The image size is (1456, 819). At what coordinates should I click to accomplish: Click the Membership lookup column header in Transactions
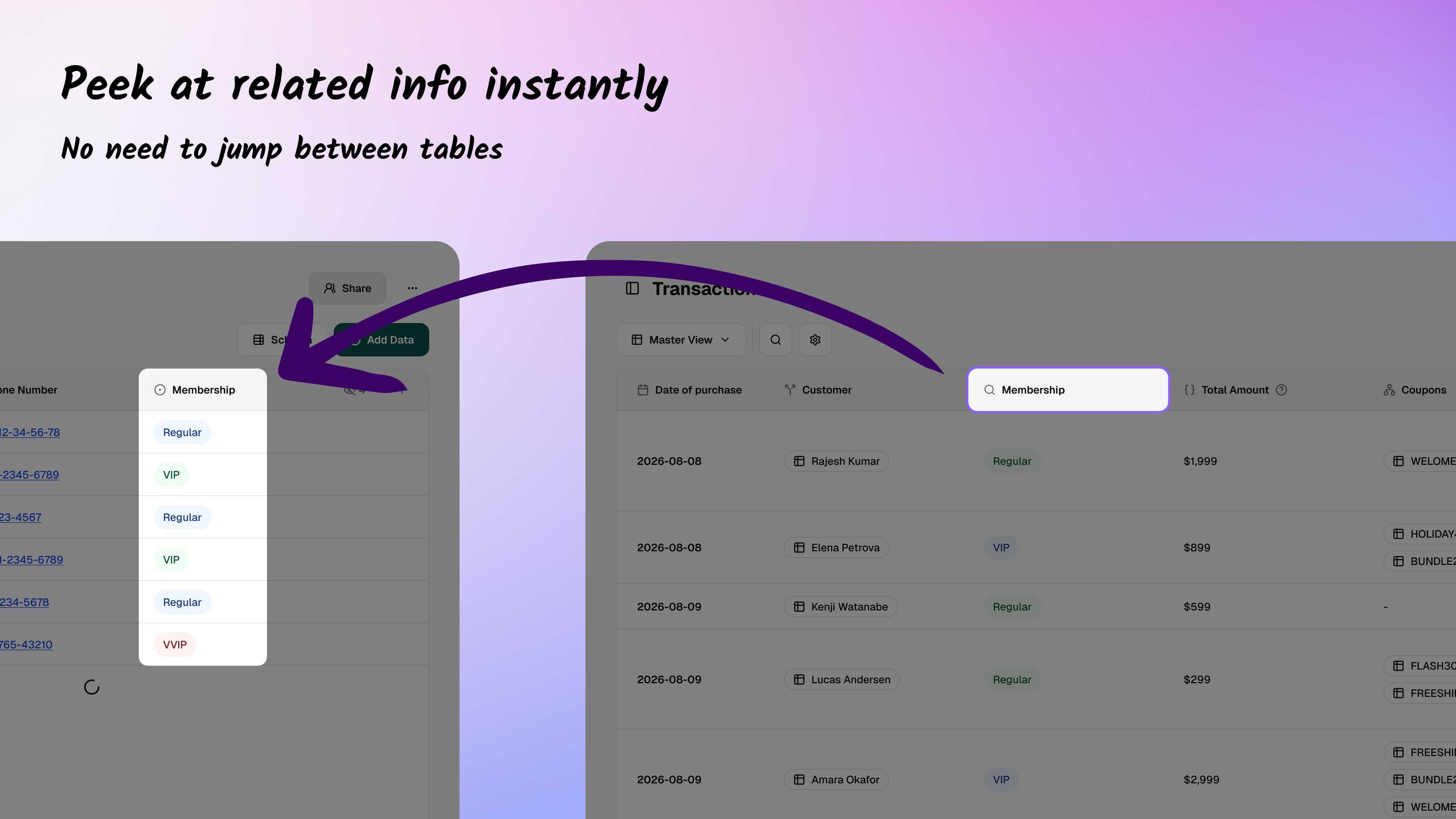(x=1068, y=390)
